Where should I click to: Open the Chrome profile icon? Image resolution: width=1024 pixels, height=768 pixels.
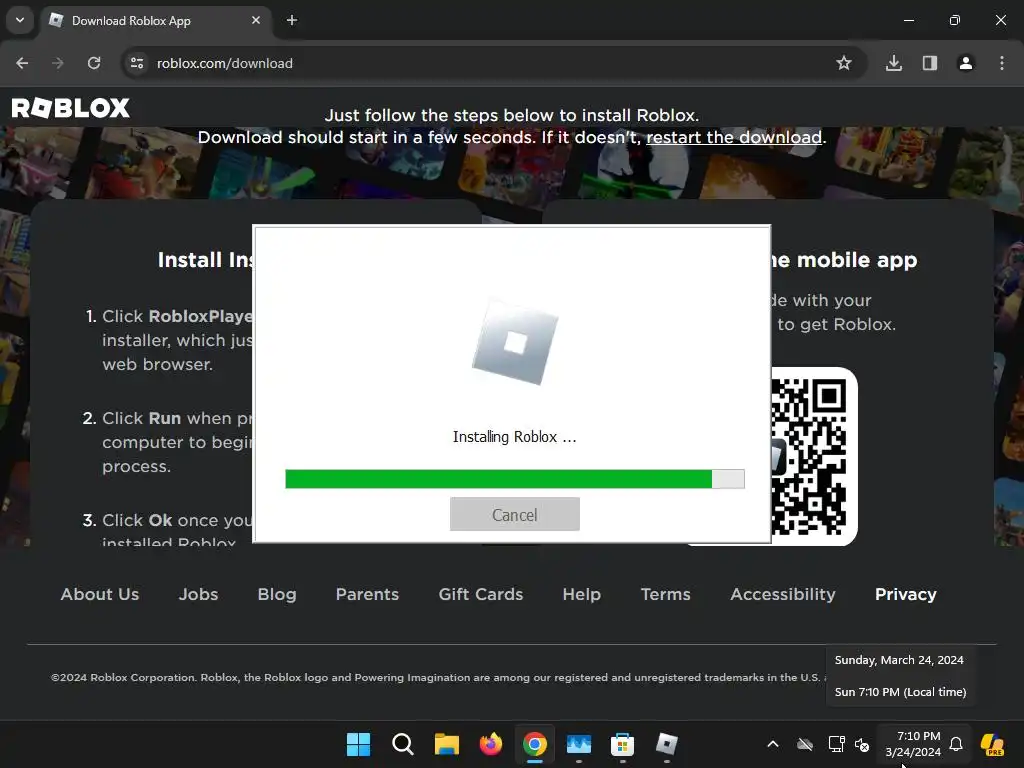tap(966, 63)
